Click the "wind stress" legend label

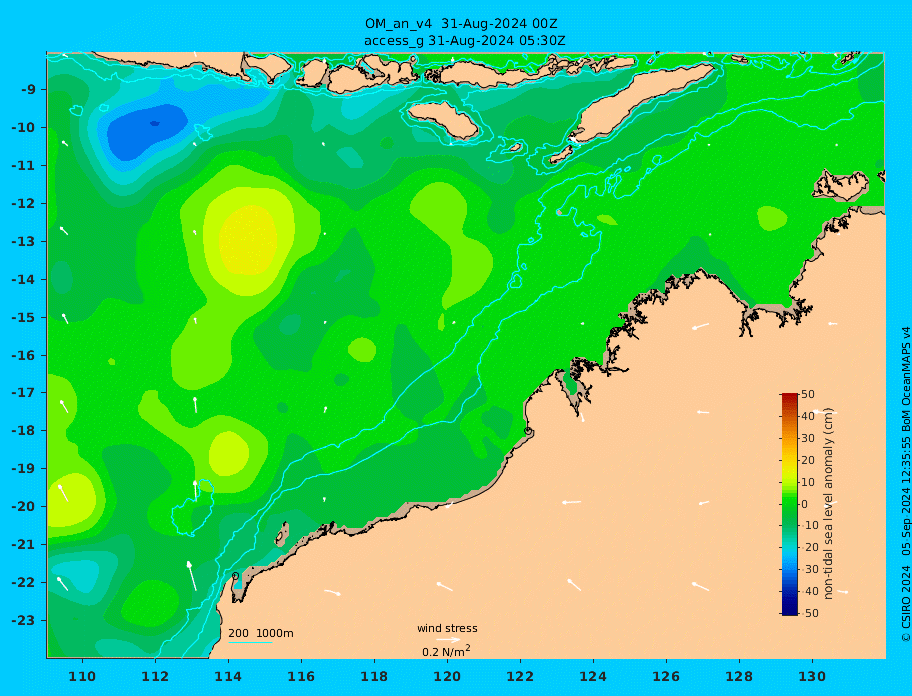coord(447,628)
